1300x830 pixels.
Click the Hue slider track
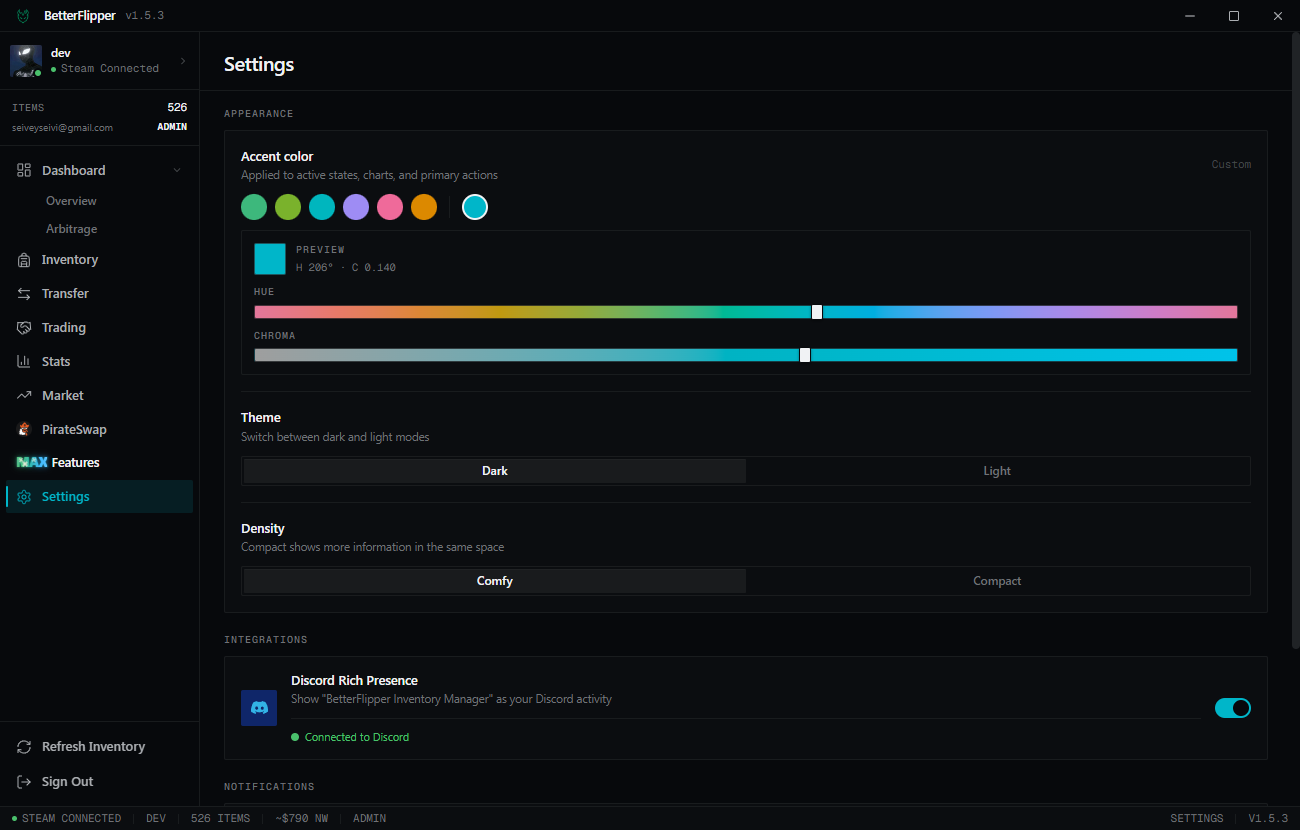(746, 312)
